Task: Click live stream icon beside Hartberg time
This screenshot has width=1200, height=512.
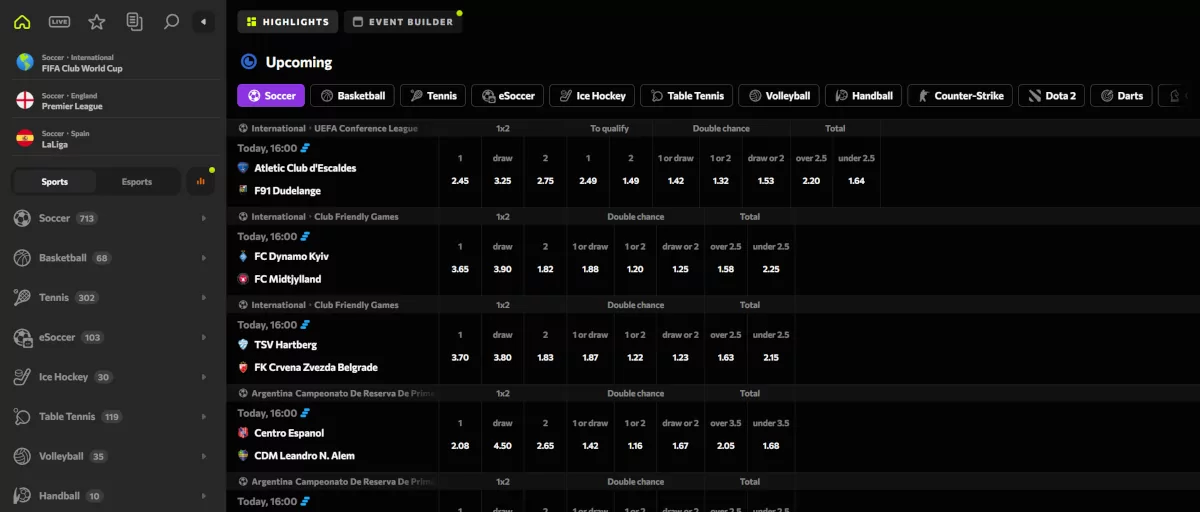Action: click(x=306, y=324)
